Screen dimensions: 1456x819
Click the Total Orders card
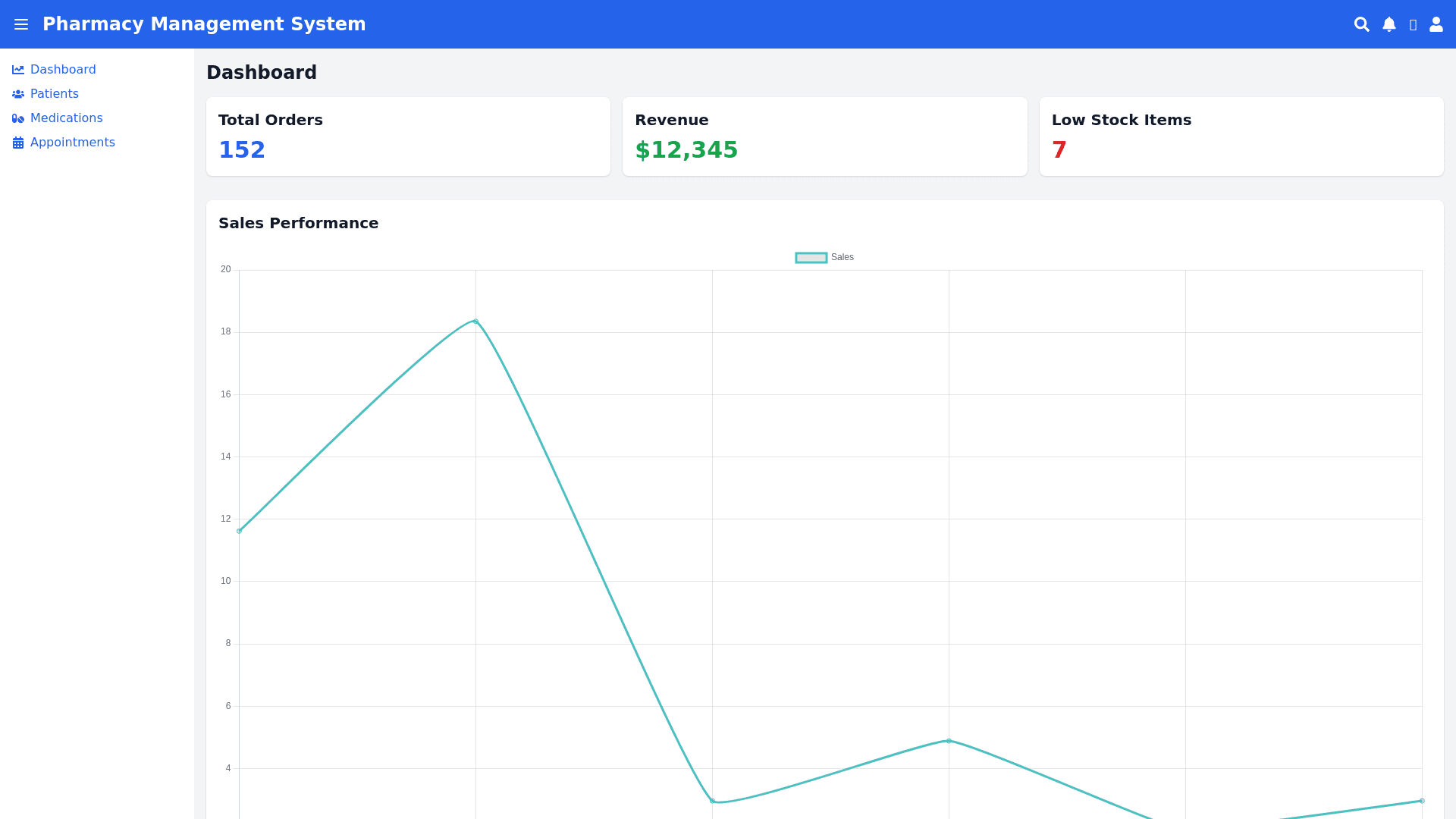pos(408,136)
